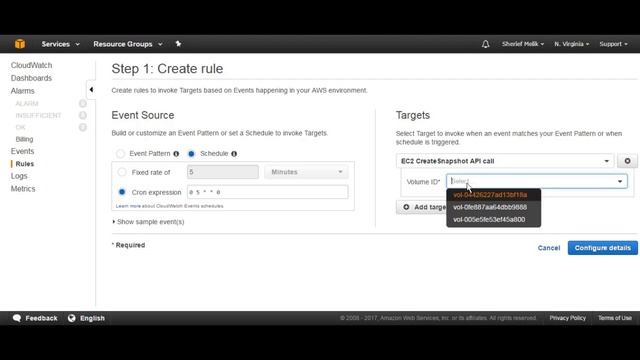Click the fixed rate value field
640x360 pixels.
pyautogui.click(x=223, y=172)
